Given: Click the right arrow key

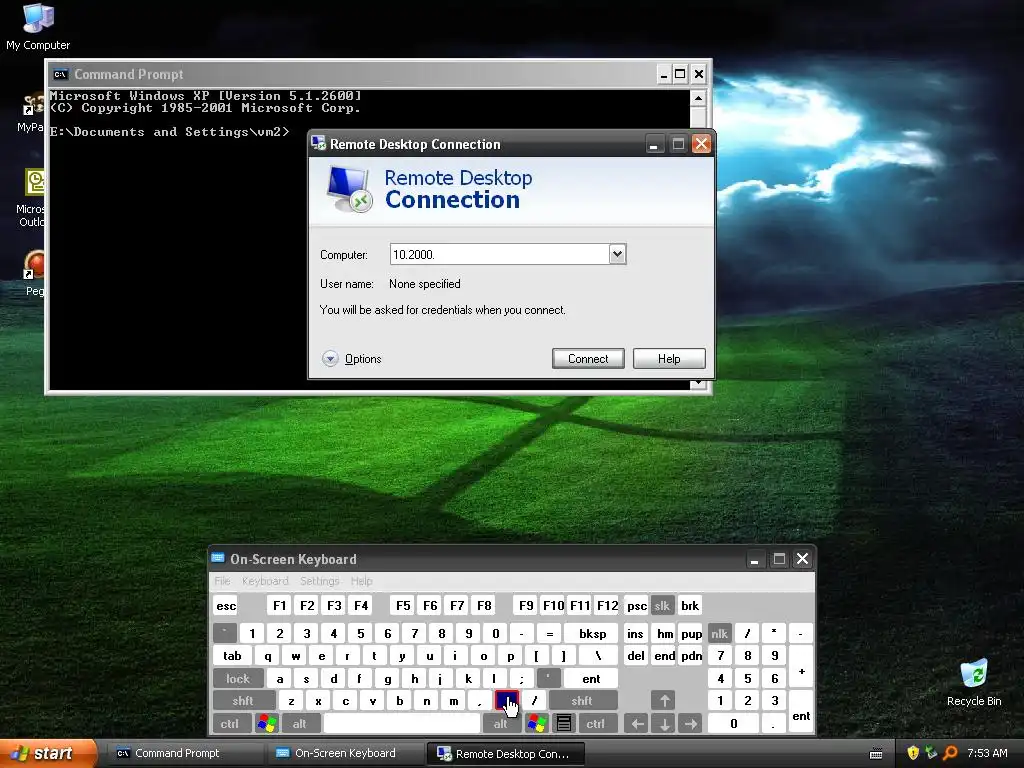Looking at the screenshot, I should click(691, 724).
